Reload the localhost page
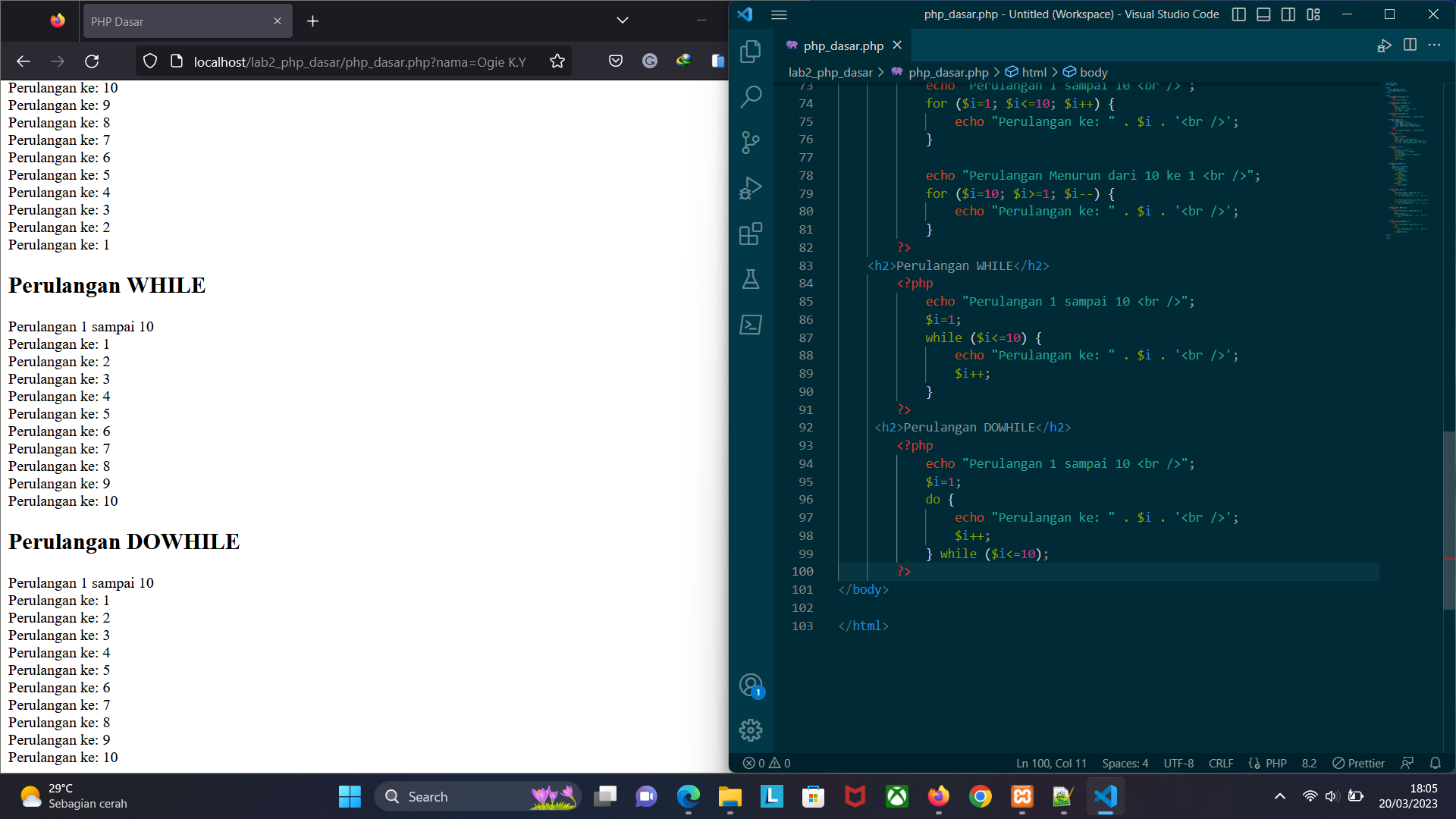Image resolution: width=1456 pixels, height=819 pixels. coord(93,61)
